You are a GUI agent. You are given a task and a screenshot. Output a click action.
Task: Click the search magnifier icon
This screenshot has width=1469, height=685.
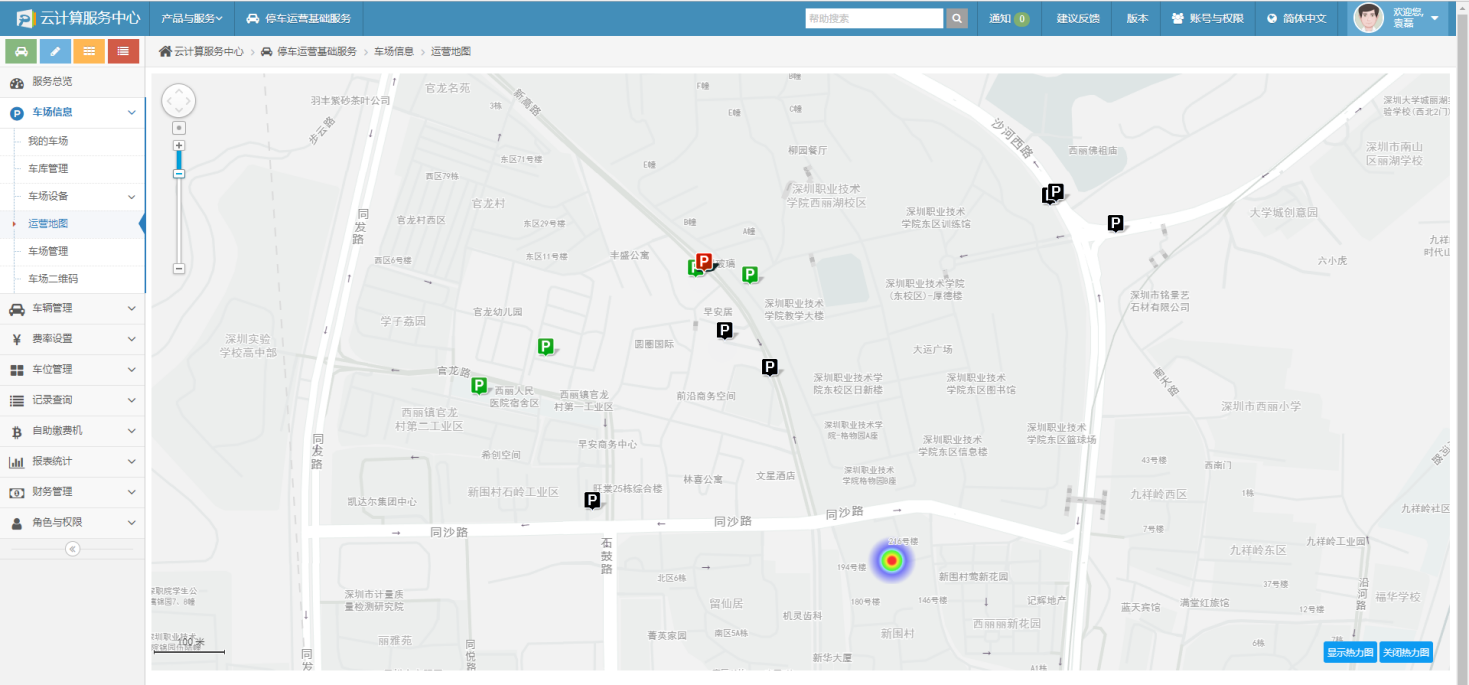coord(954,17)
